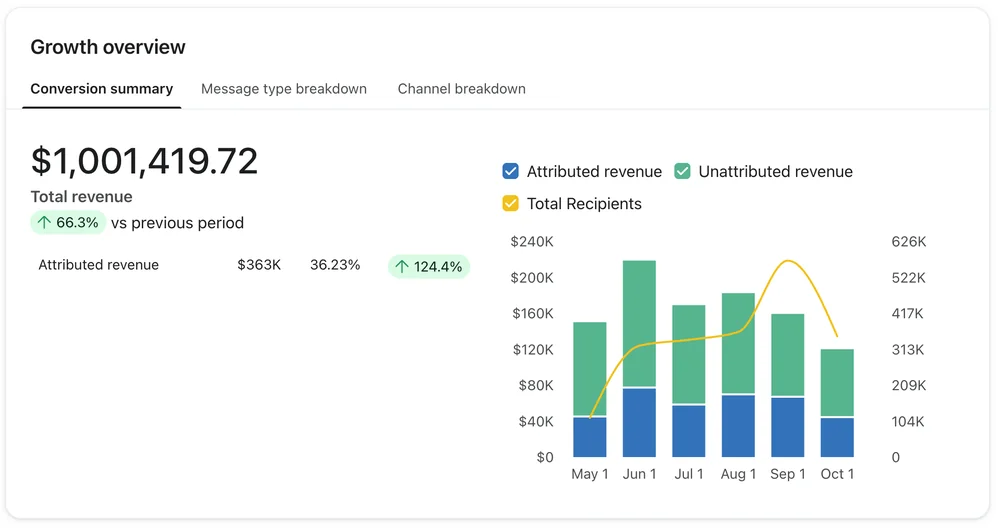
Task: Click the Total Recipients legend label
Action: 584,203
